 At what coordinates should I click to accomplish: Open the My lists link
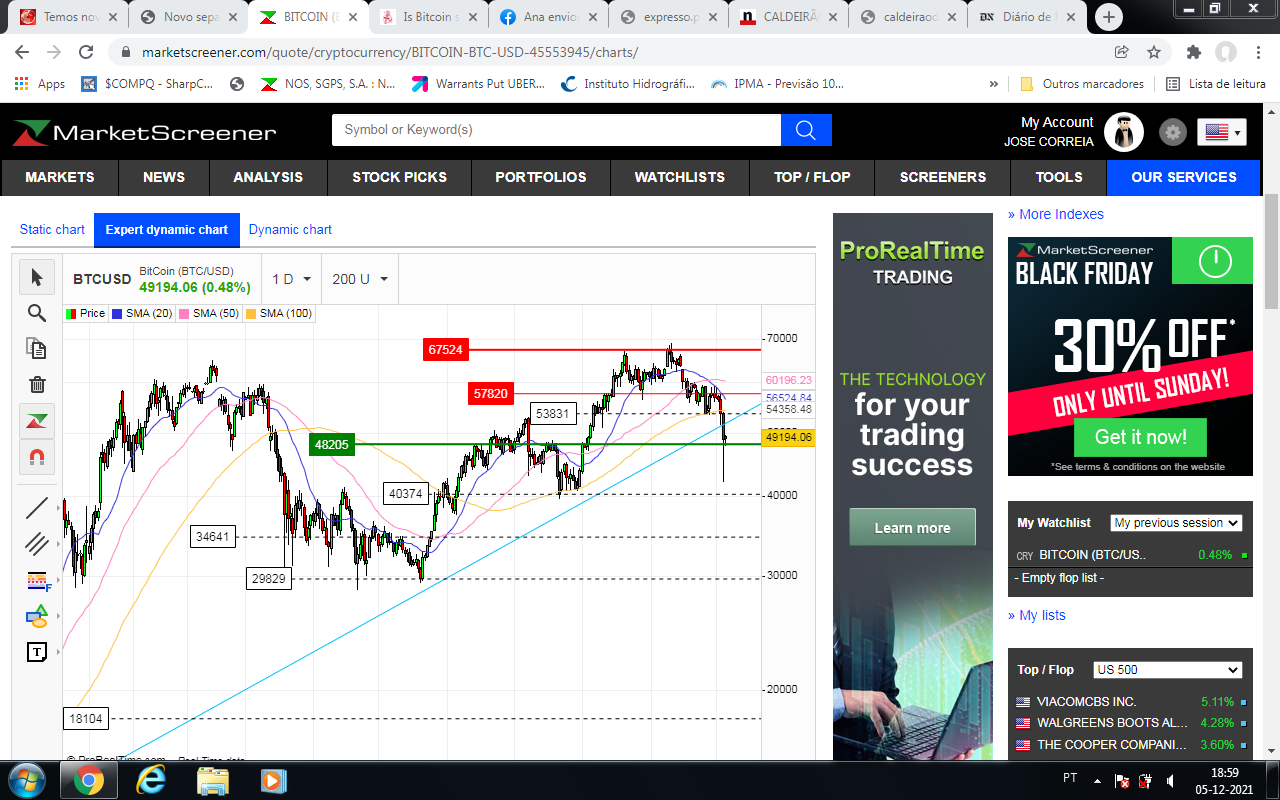[1037, 615]
